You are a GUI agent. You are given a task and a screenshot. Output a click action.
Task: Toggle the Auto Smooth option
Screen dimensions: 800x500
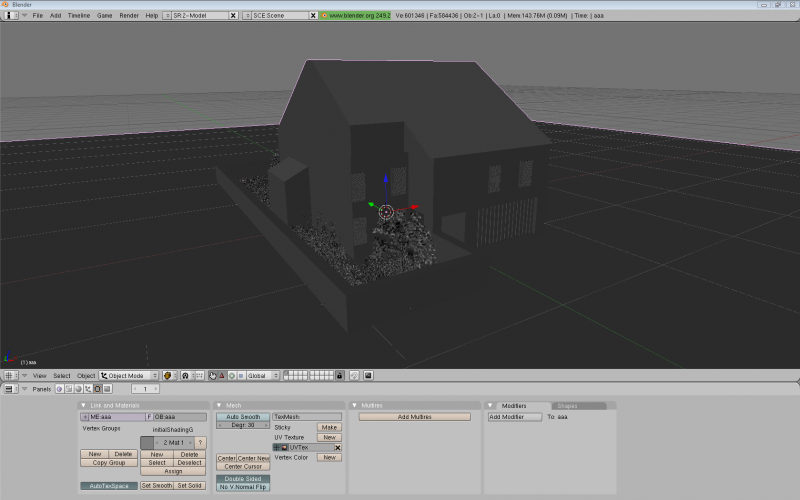pyautogui.click(x=243, y=416)
